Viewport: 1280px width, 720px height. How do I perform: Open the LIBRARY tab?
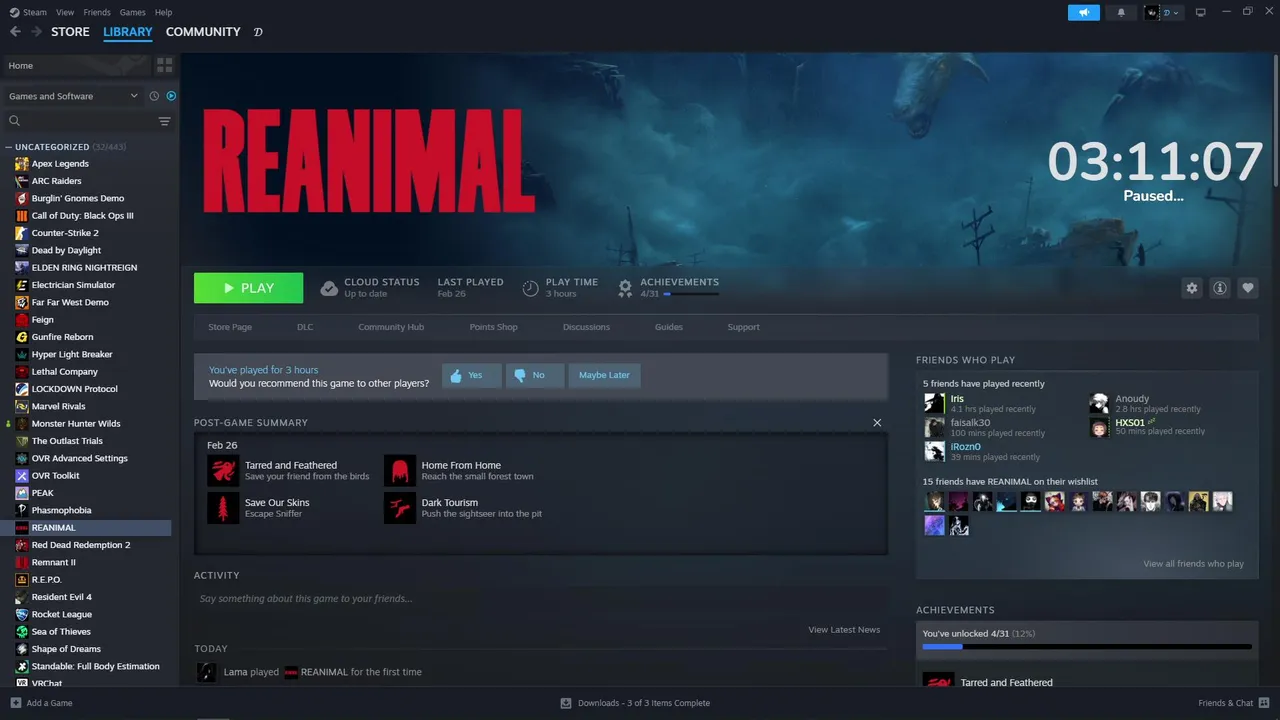[x=128, y=32]
